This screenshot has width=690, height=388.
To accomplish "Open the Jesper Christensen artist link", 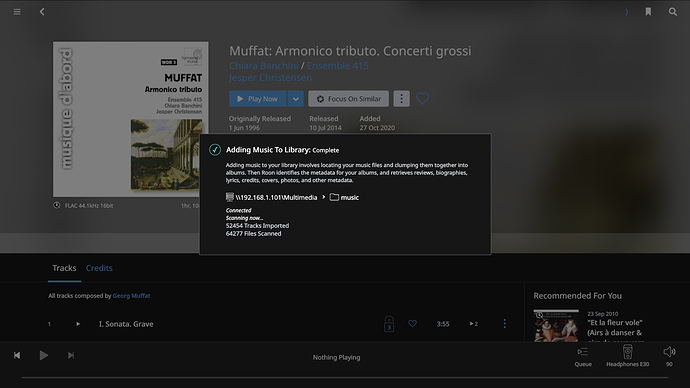I will 270,77.
